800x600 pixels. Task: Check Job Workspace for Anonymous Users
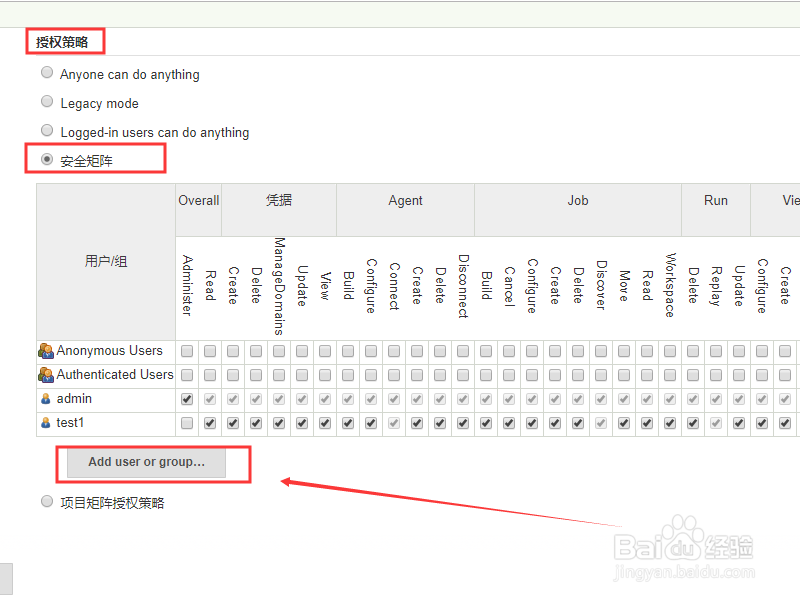[x=670, y=351]
